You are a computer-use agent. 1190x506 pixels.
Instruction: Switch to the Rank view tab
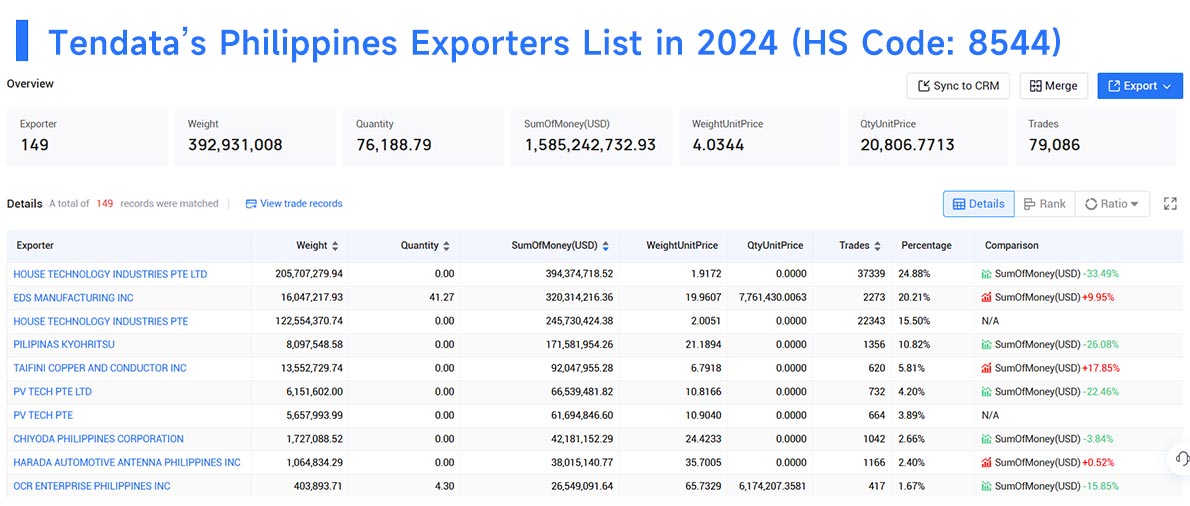1044,203
